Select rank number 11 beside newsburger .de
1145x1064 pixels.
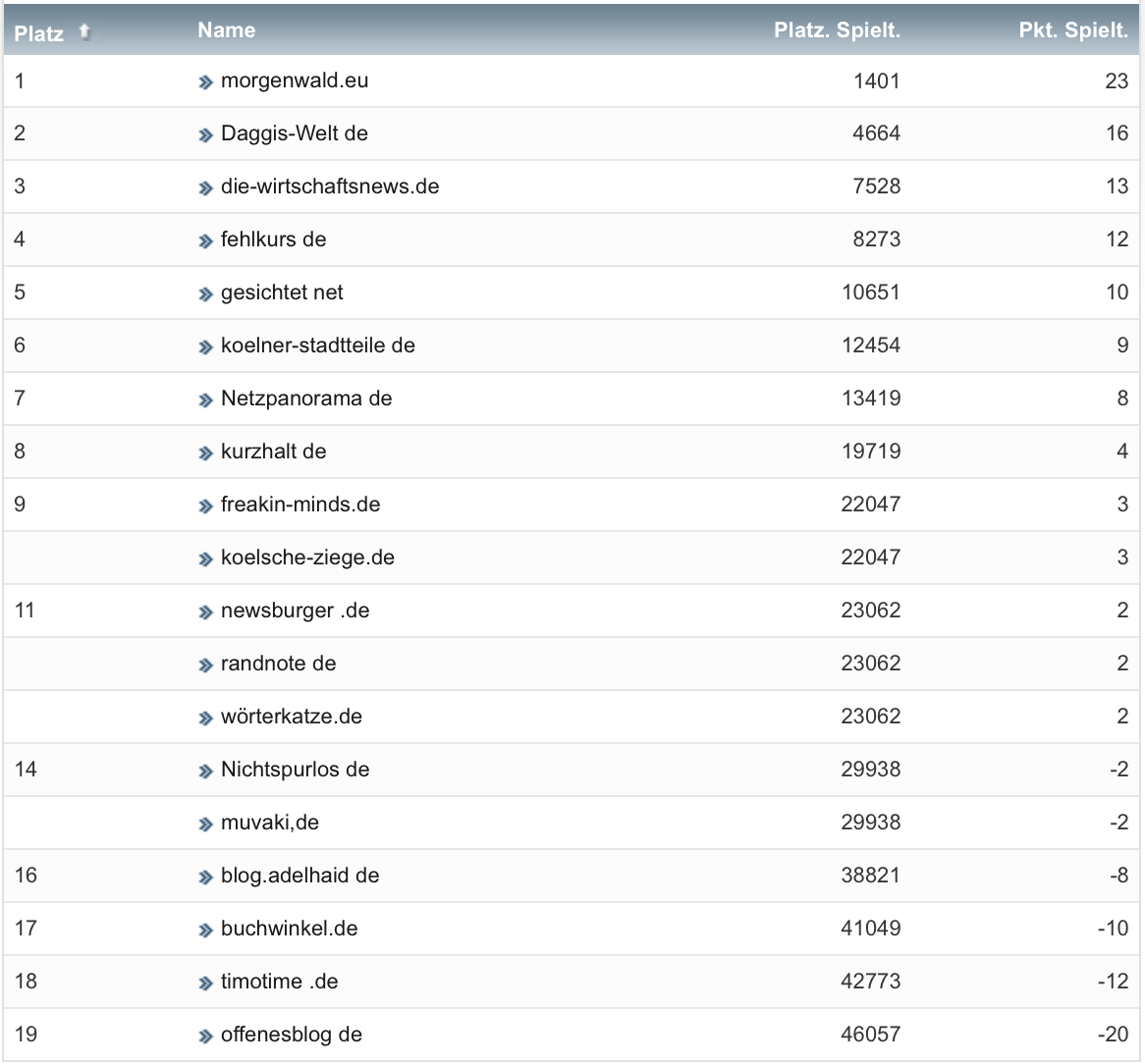(25, 611)
